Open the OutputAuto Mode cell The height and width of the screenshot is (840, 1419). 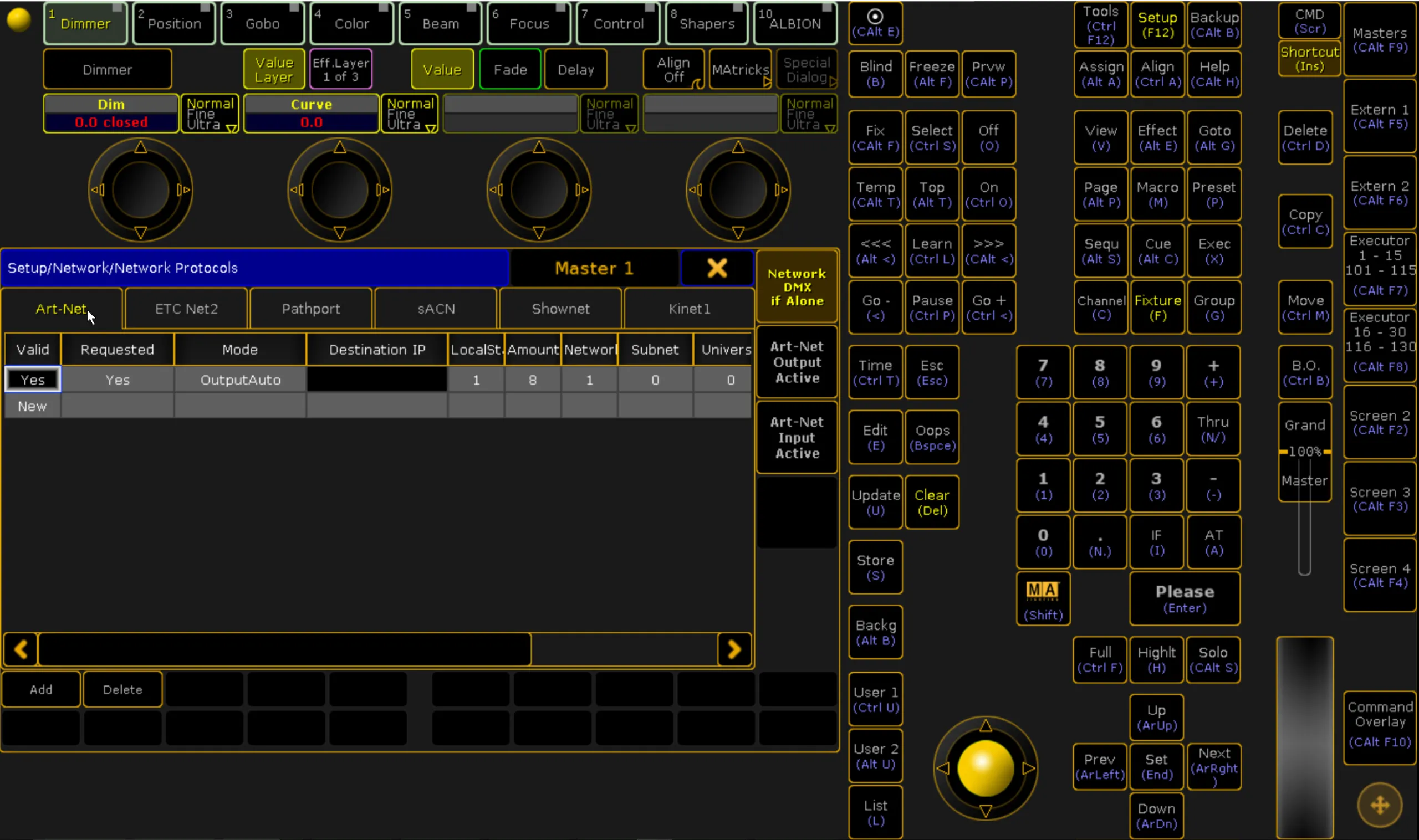click(x=240, y=380)
